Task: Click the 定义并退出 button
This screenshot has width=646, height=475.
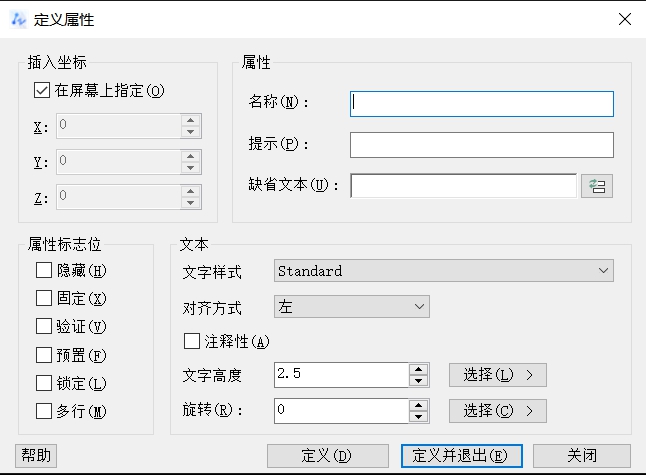Action: pos(462,455)
